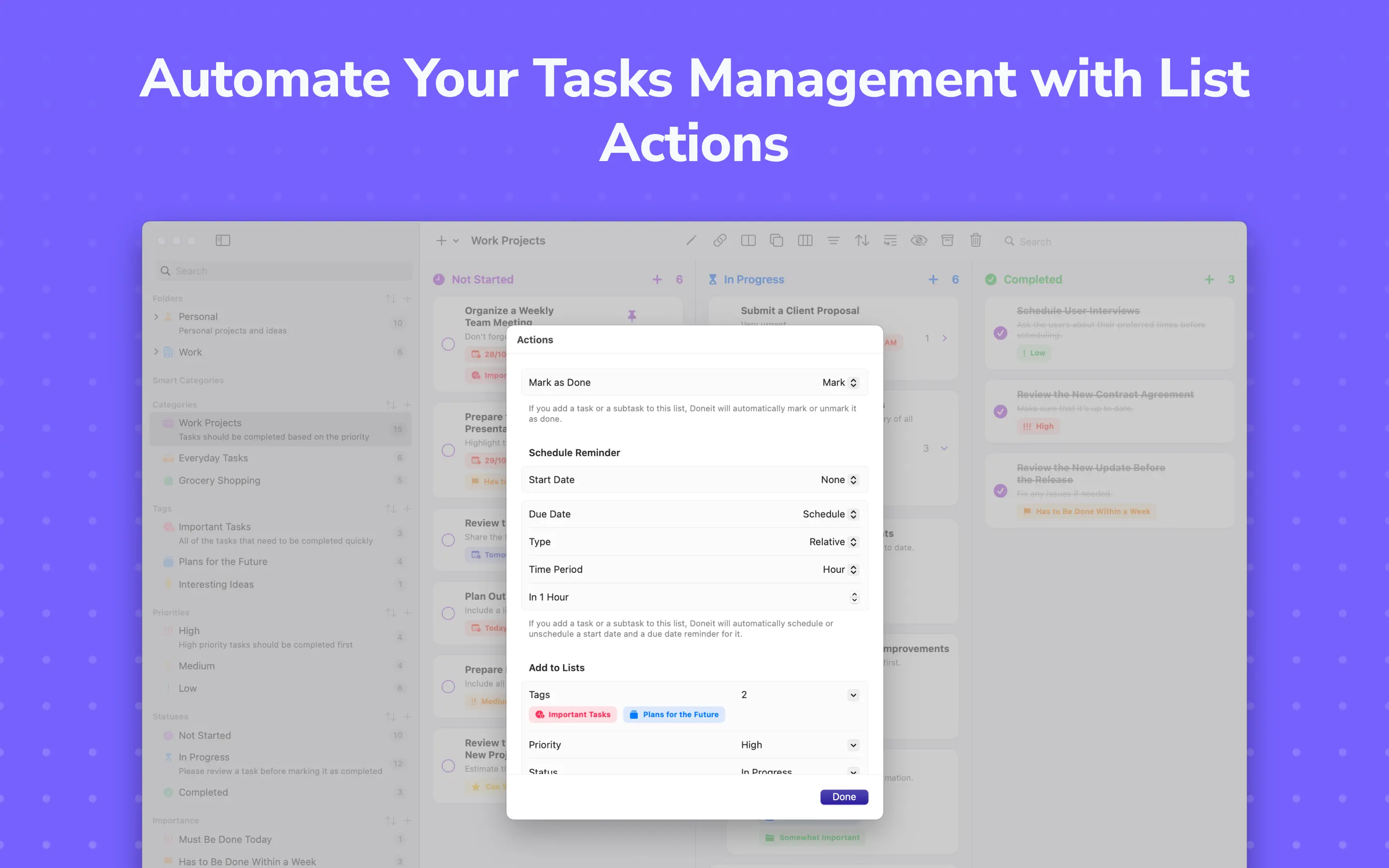Click the plus button in the Completed column
Image resolution: width=1389 pixels, height=868 pixels.
[1210, 280]
